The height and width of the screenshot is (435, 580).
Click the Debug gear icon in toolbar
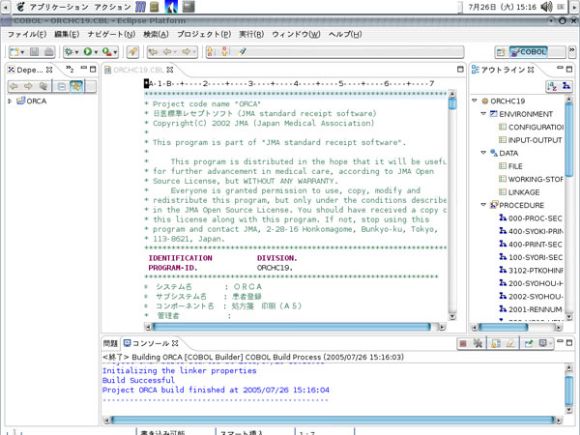[68, 52]
